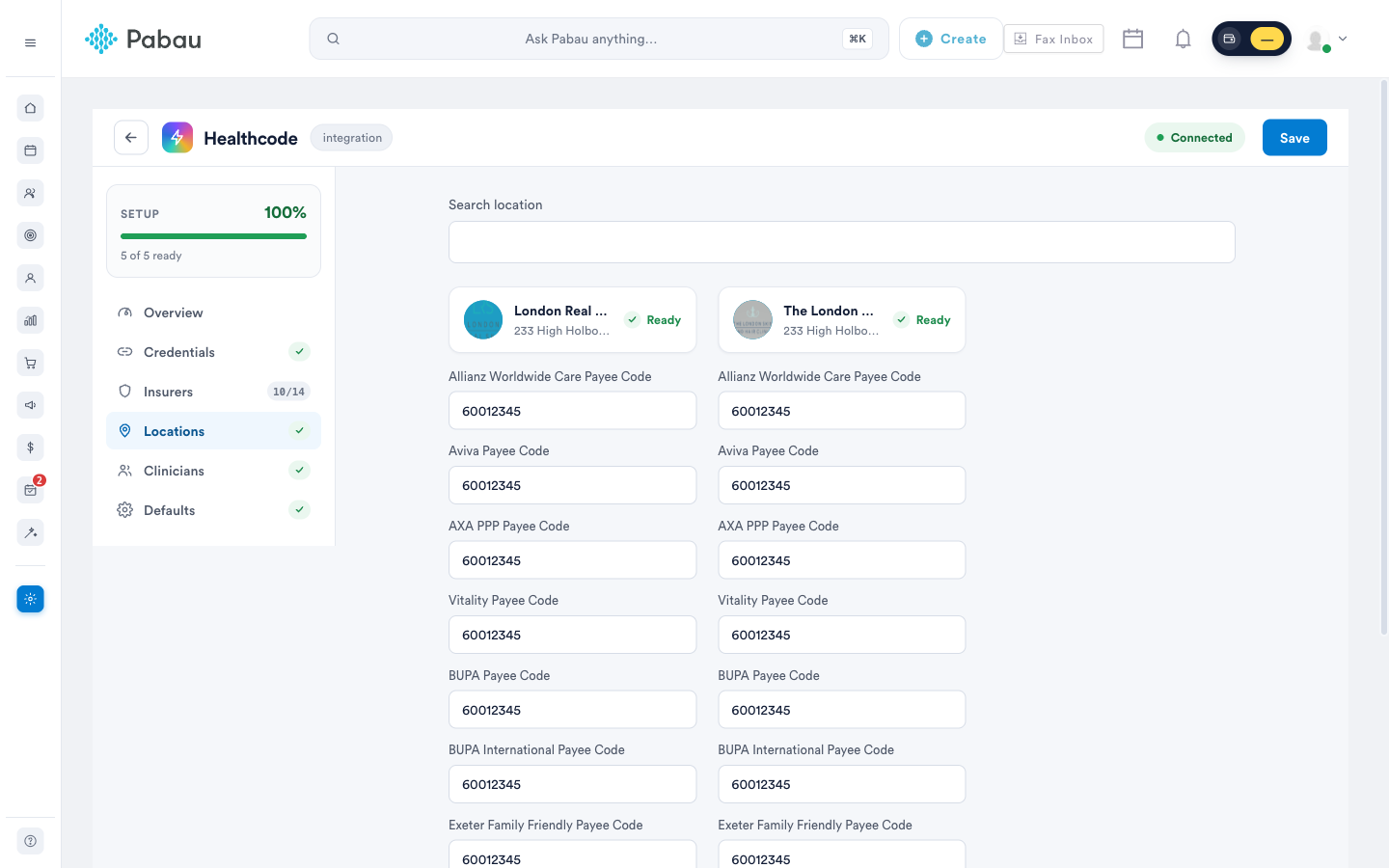Edit The London Exeter Family Friendly Payee Code
This screenshot has width=1389, height=868.
tap(842, 854)
